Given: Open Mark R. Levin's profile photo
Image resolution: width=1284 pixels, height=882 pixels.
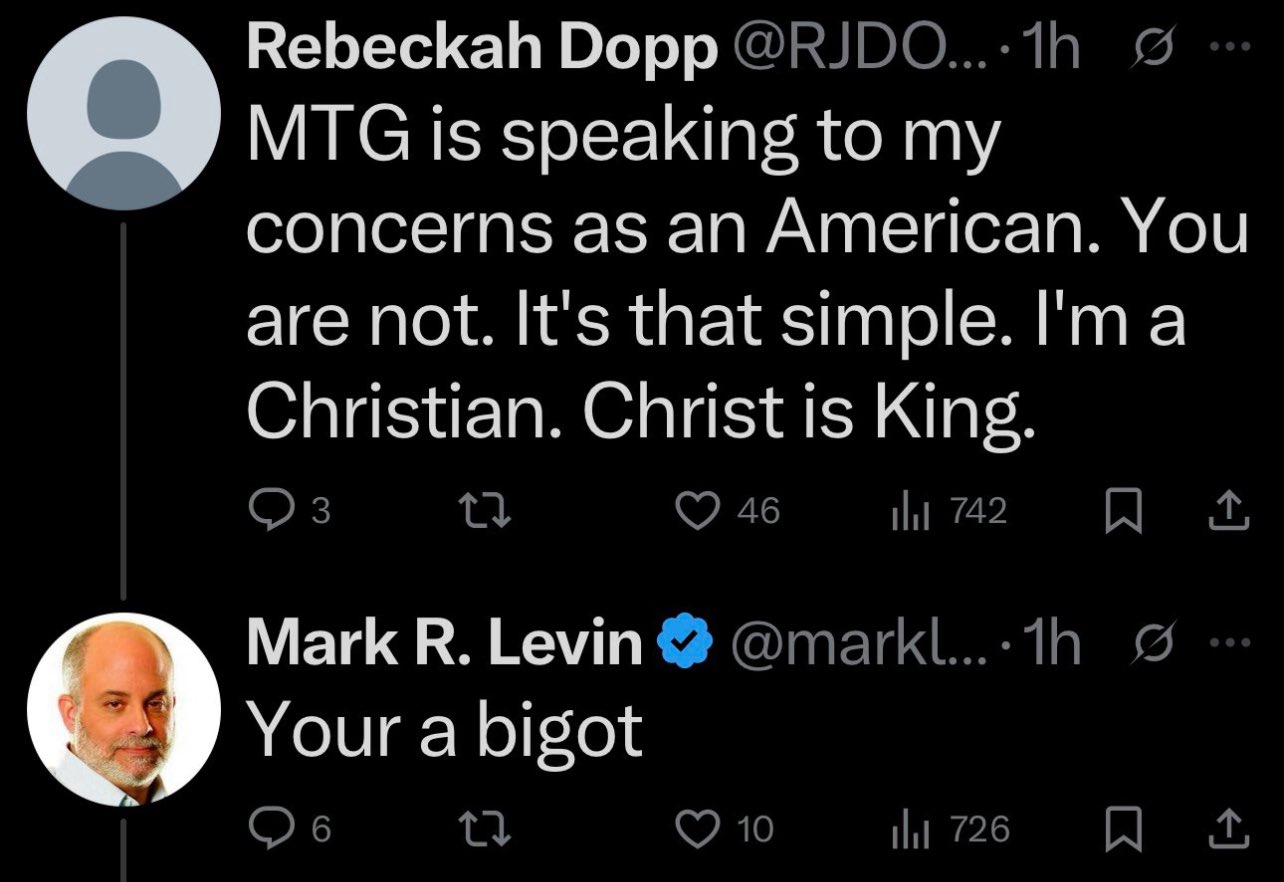Looking at the screenshot, I should pyautogui.click(x=123, y=709).
